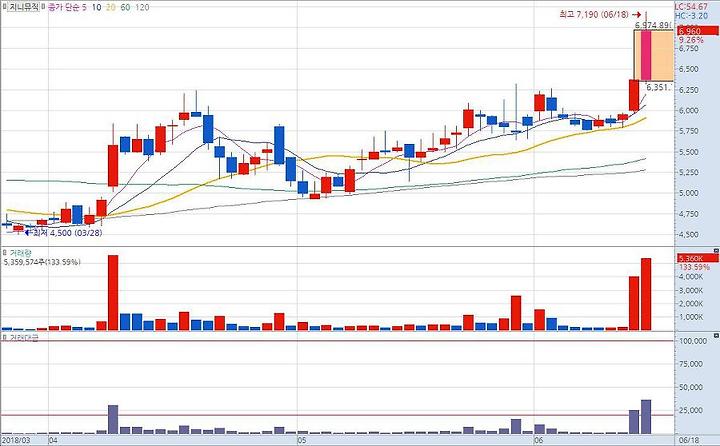Select the 20-day moving average label
720x446 pixels.
(111, 7)
